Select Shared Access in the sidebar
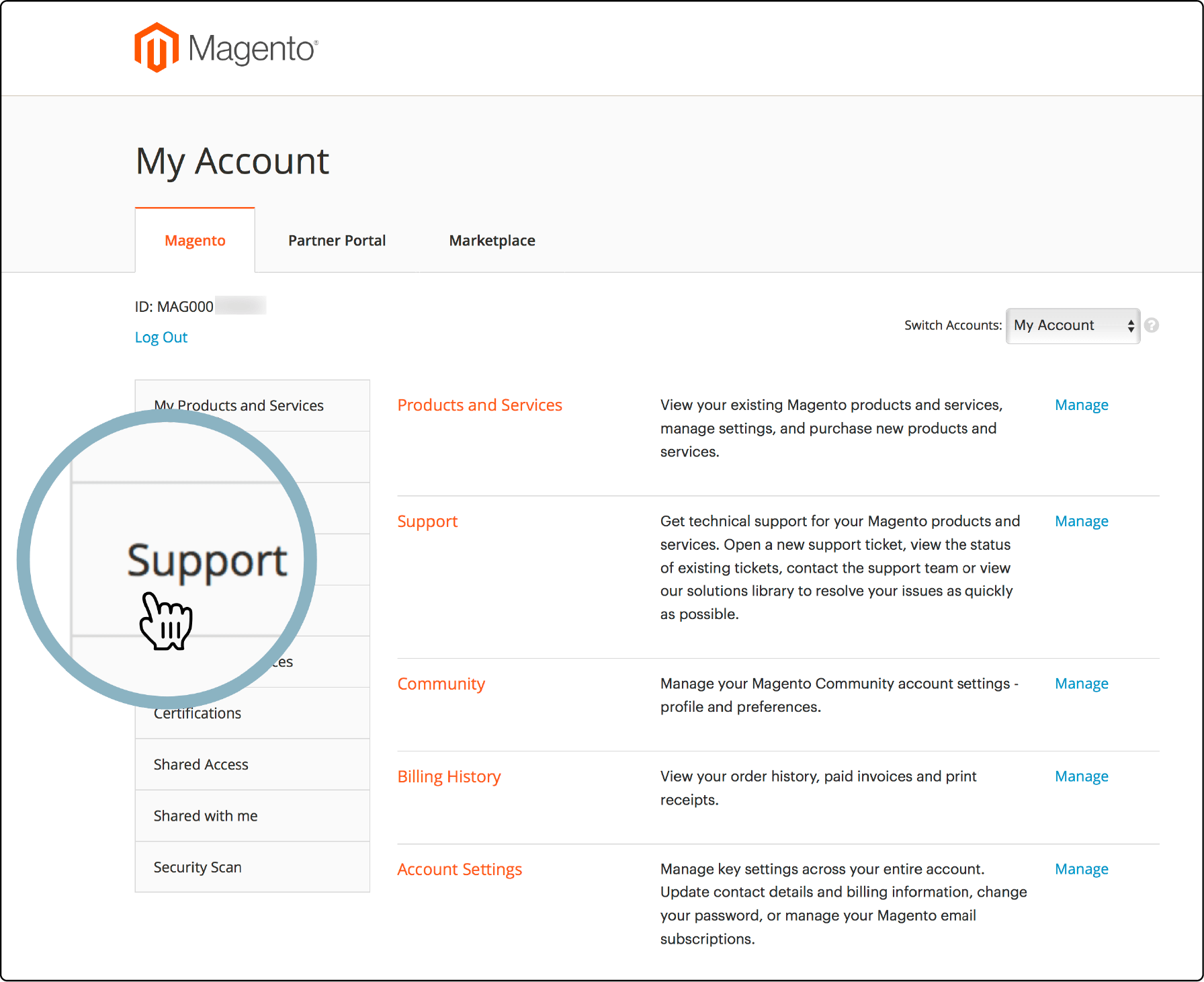The image size is (1204, 982). point(200,764)
